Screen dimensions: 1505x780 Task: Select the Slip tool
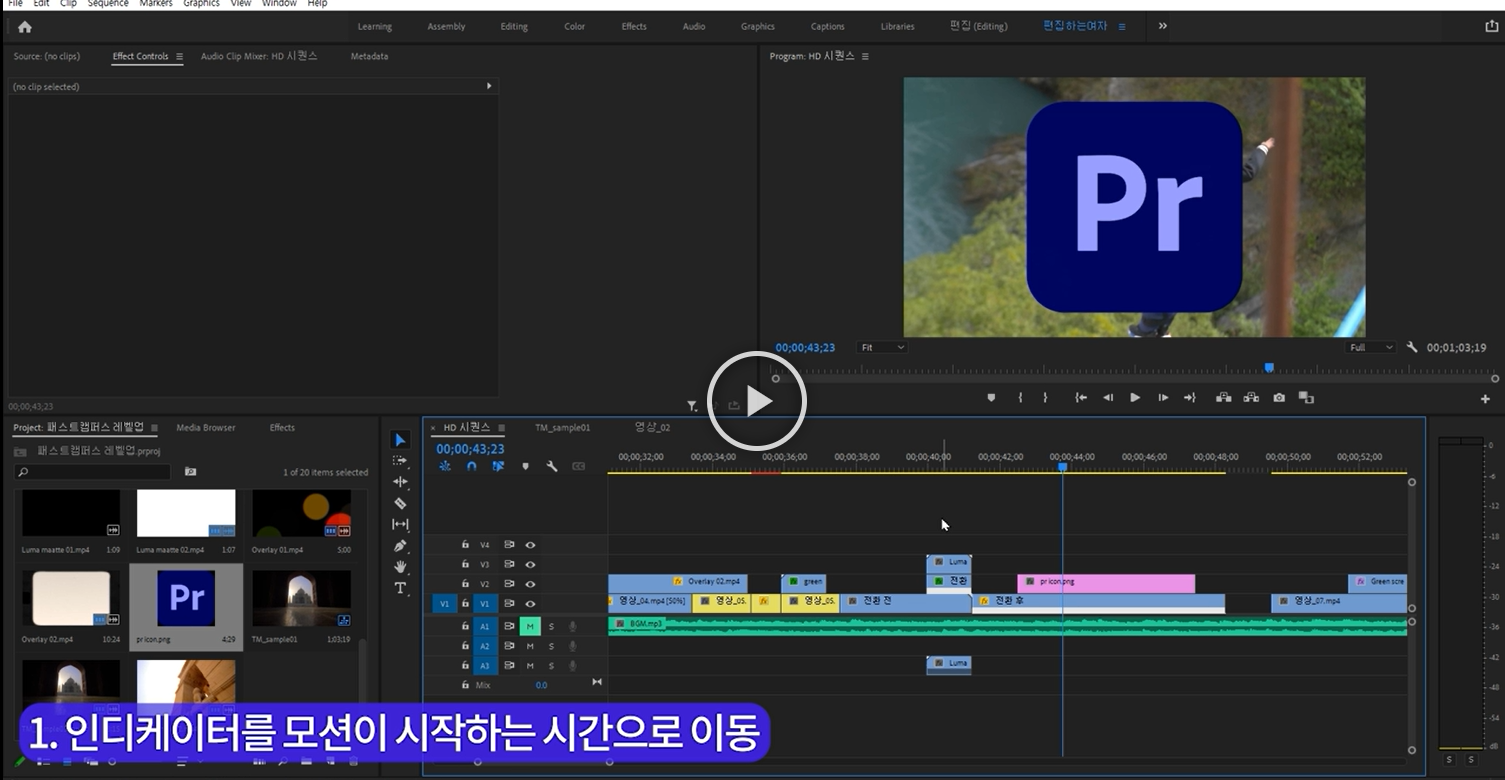click(400, 524)
